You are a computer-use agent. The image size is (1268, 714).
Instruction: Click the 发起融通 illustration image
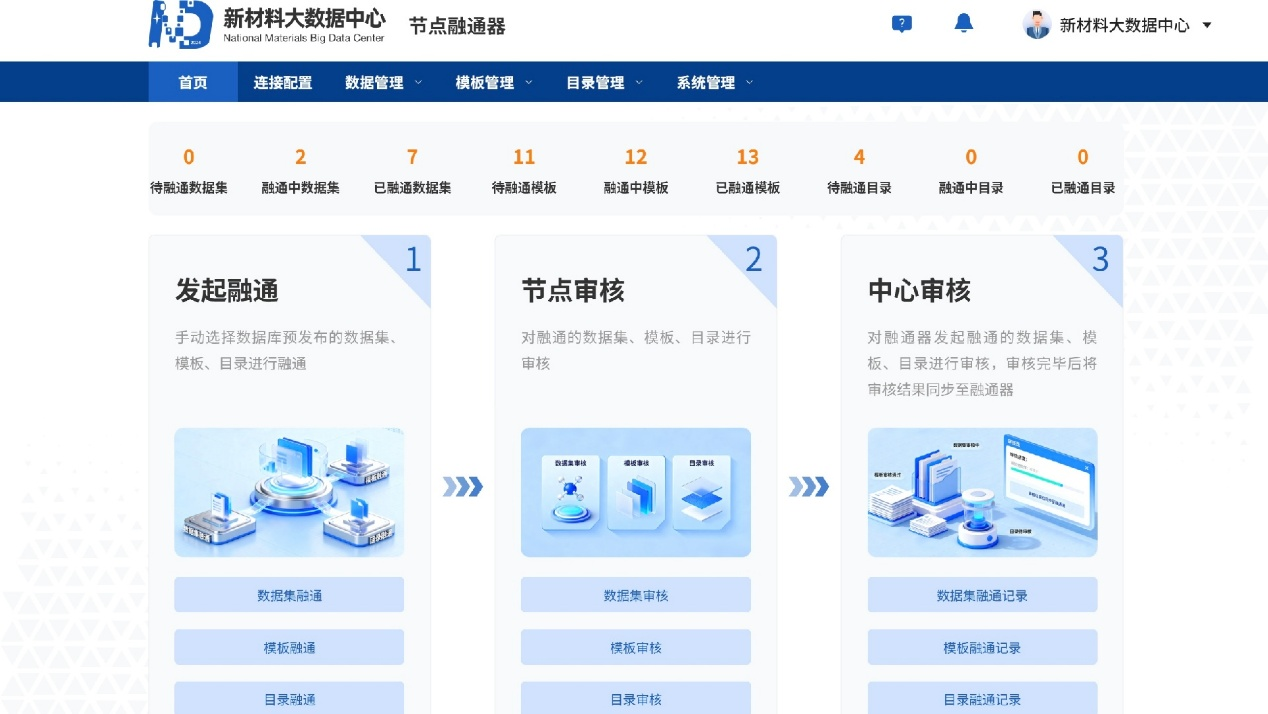click(289, 492)
